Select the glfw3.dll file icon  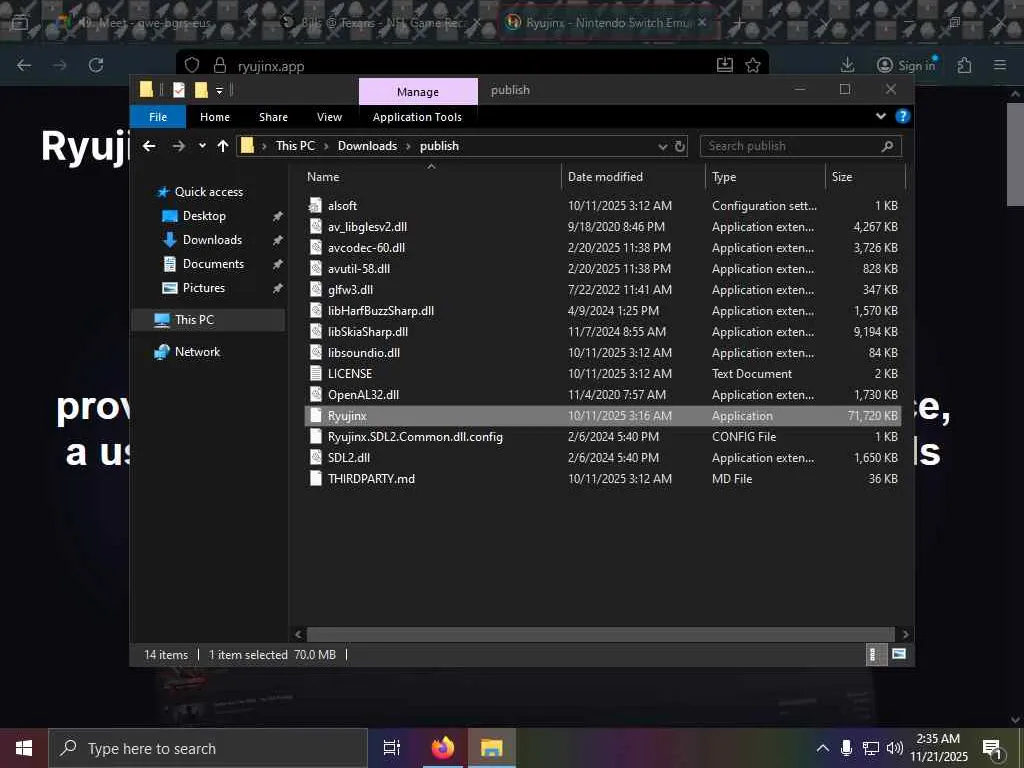point(315,289)
